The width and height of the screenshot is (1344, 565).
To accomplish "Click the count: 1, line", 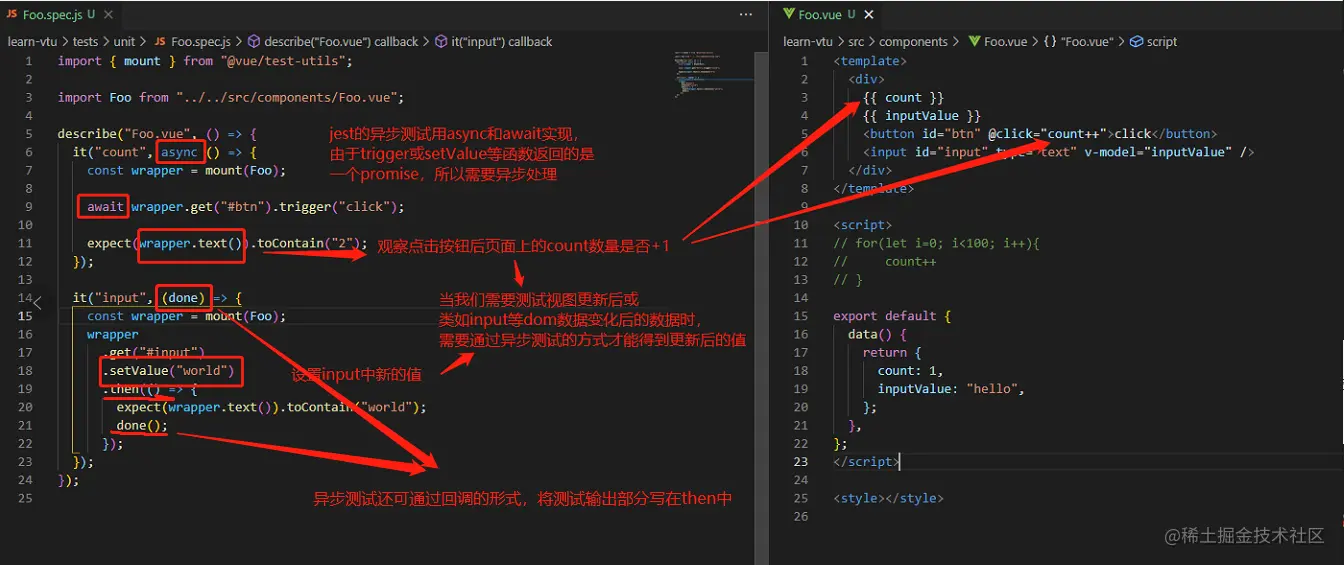I will click(x=910, y=370).
